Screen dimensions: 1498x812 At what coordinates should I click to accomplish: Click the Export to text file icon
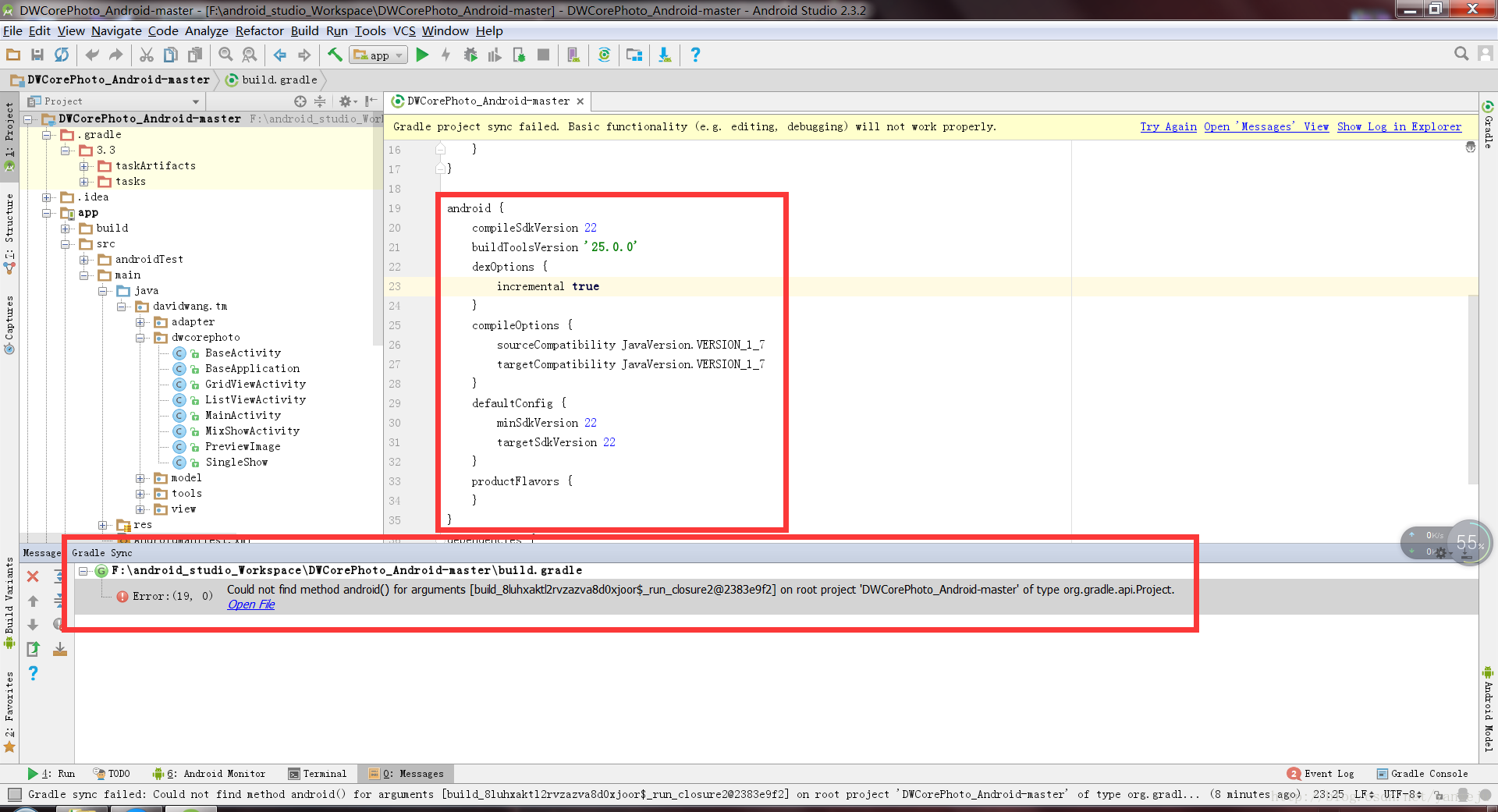point(33,649)
